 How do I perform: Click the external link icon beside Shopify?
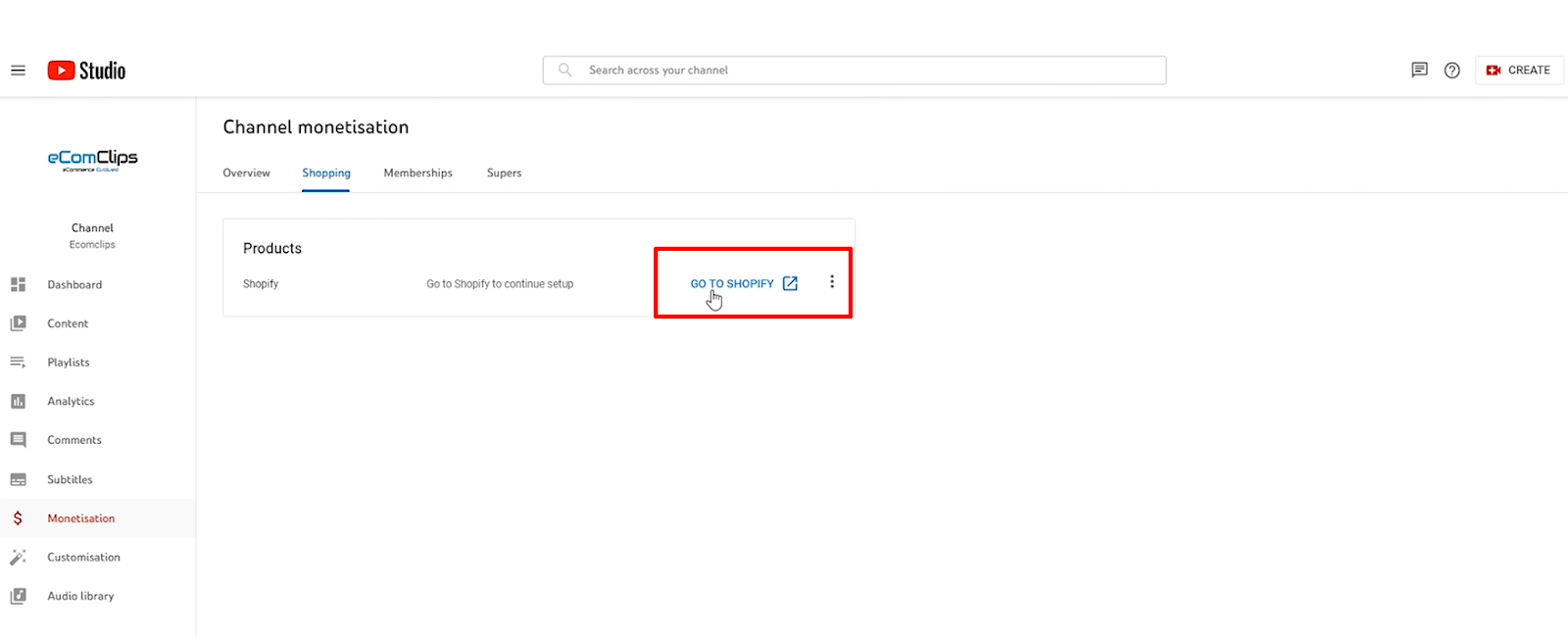click(790, 283)
